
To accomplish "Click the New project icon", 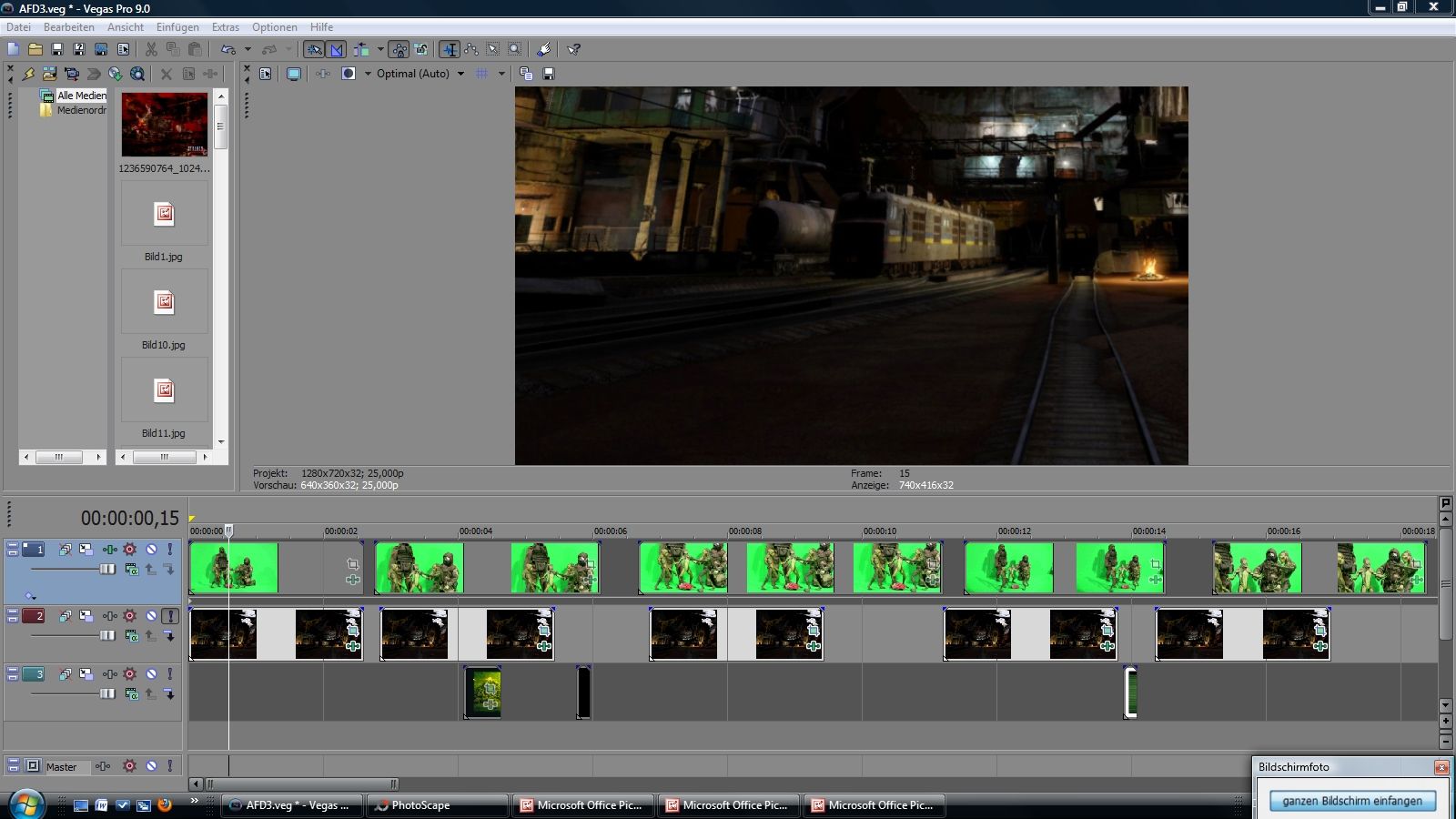I will coord(14,49).
